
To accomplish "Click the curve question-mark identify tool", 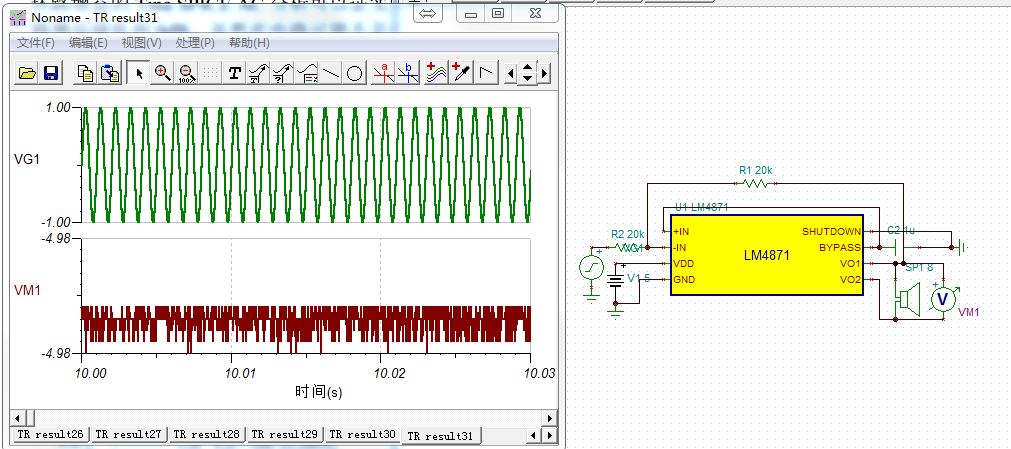I will click(x=283, y=74).
